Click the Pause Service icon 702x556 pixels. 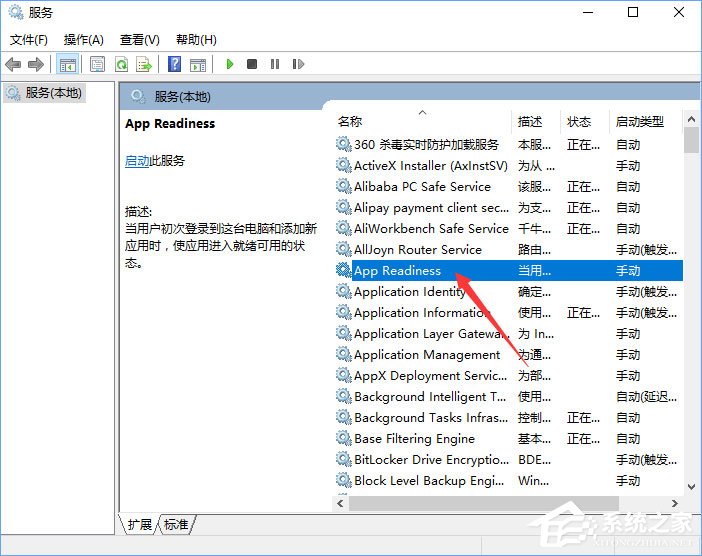click(x=275, y=64)
